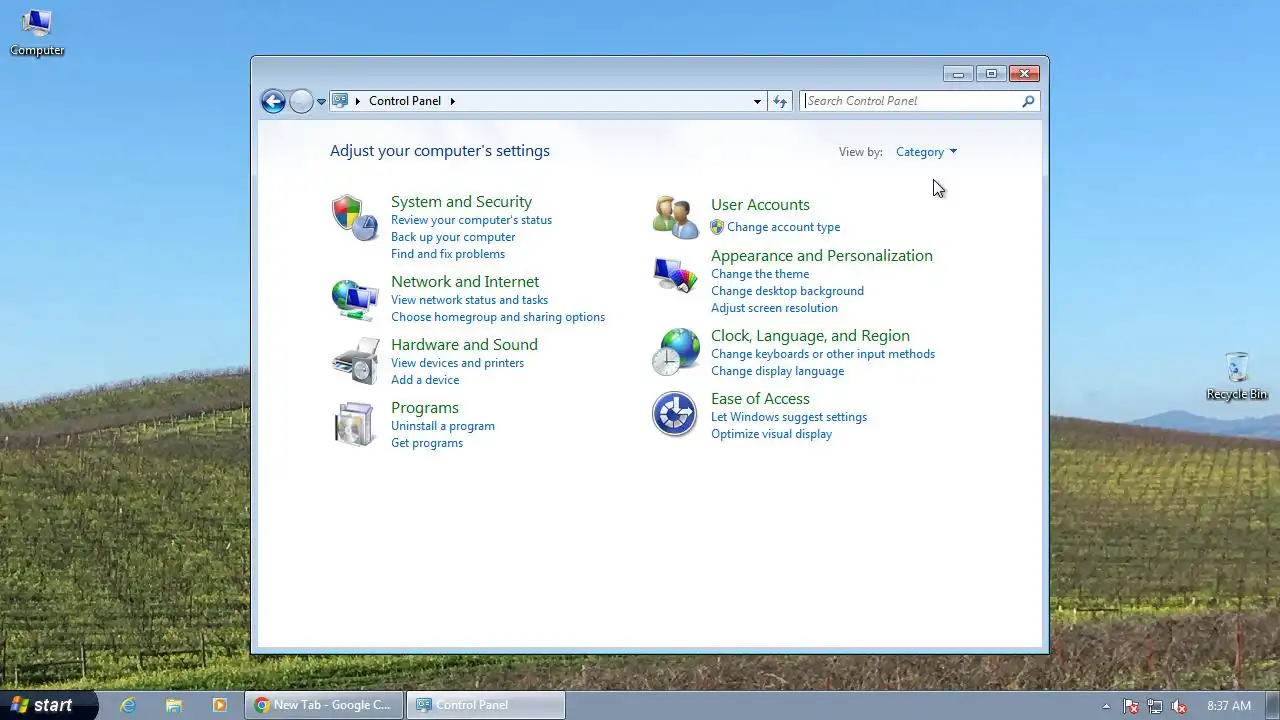Image resolution: width=1280 pixels, height=720 pixels.
Task: Click the volume speaker tray icon
Action: click(x=1179, y=706)
